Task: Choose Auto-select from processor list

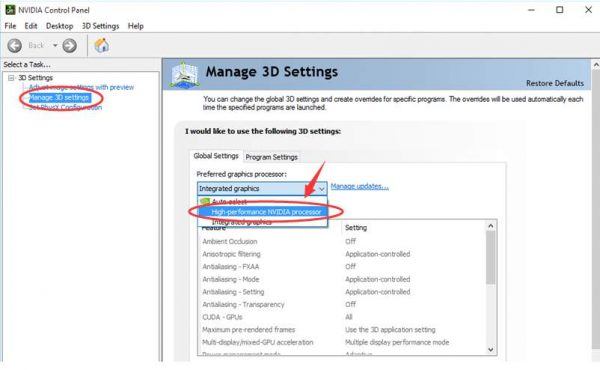Action: (262, 201)
